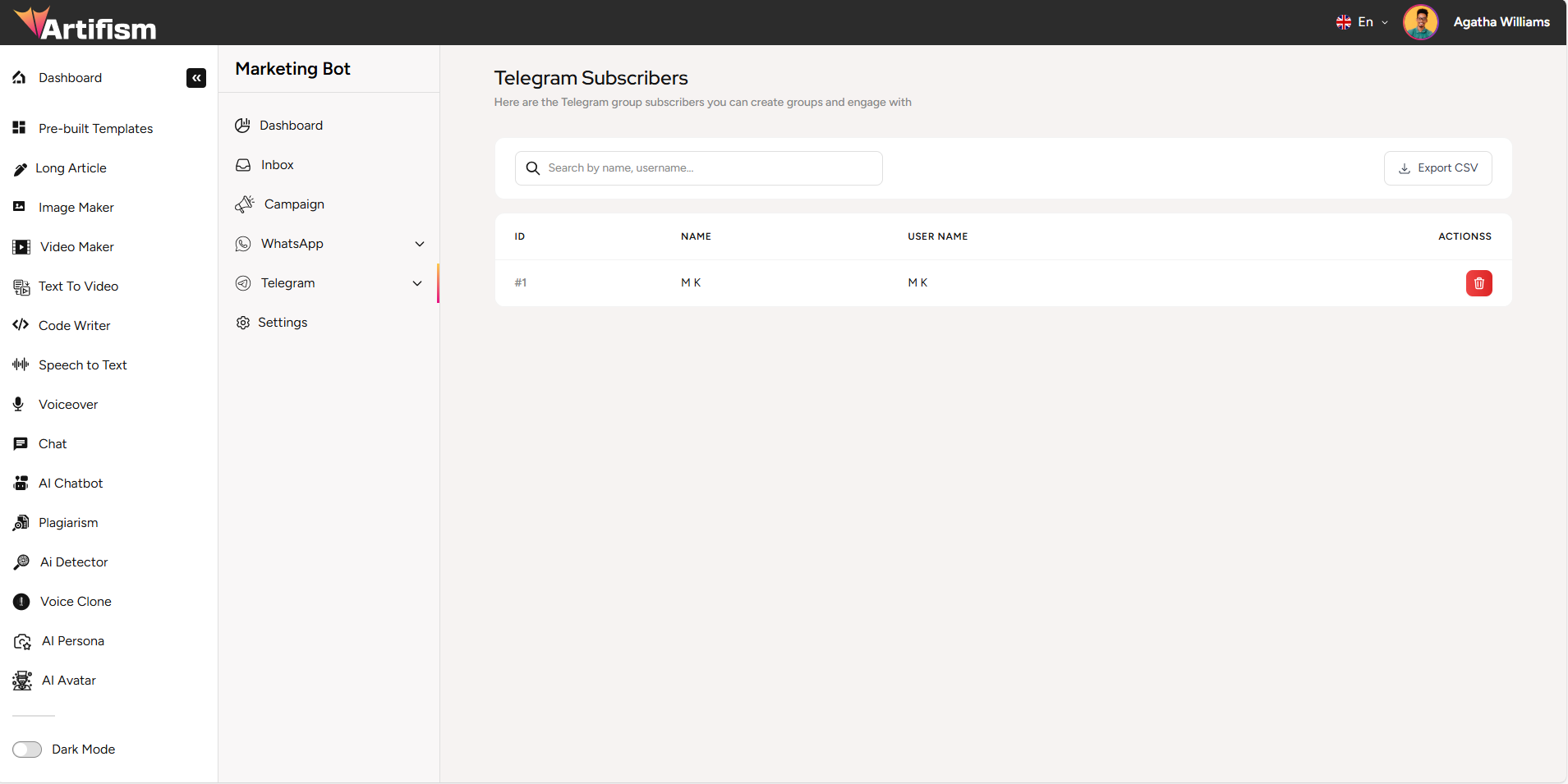Switch to the Campaign section
The height and width of the screenshot is (784, 1568).
[293, 204]
